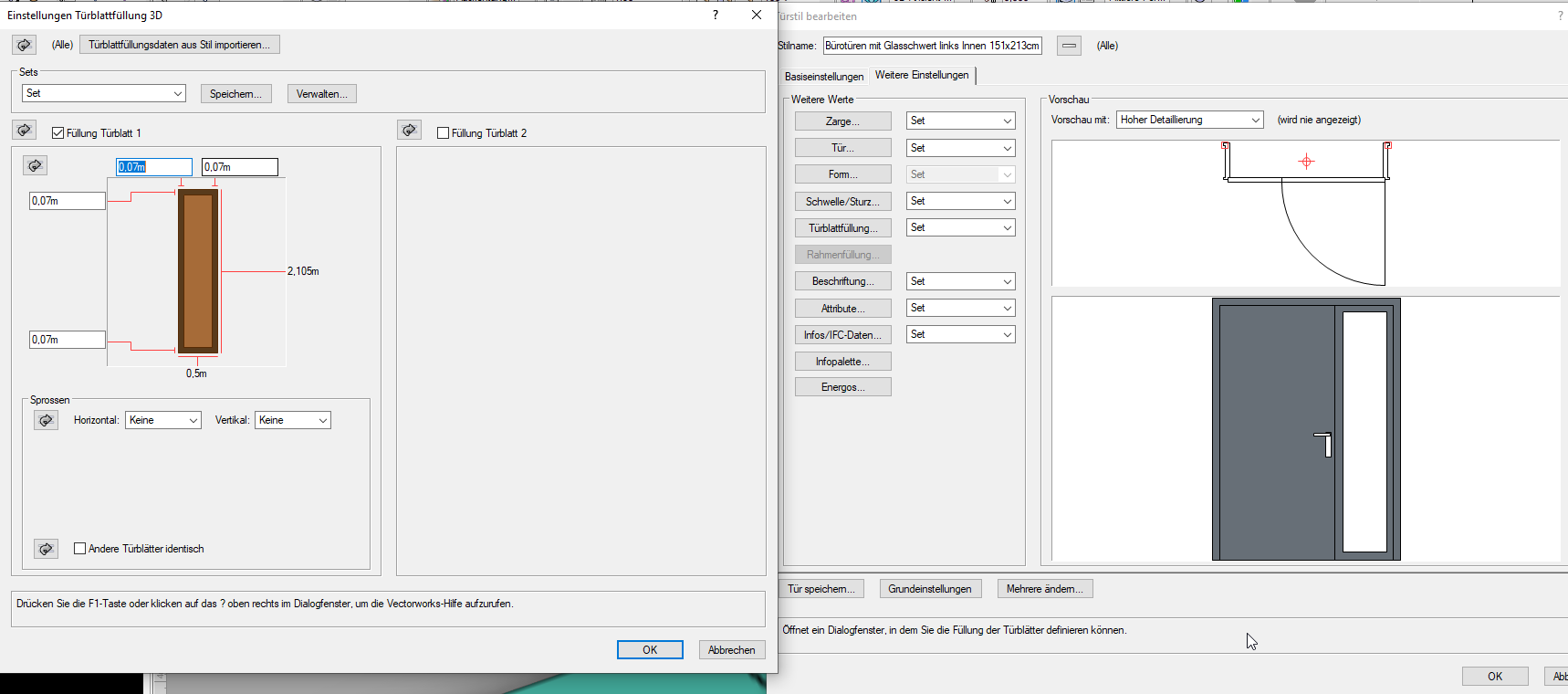Click the dash button next to Stilname field

point(1069,46)
